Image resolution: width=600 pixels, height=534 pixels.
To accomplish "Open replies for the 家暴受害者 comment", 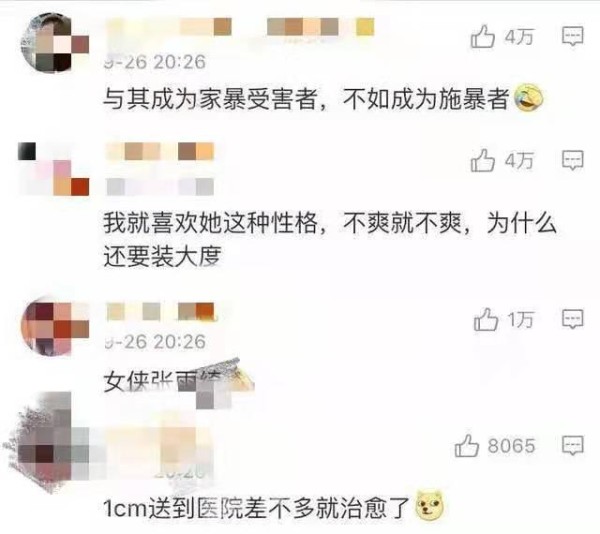I will (x=572, y=36).
